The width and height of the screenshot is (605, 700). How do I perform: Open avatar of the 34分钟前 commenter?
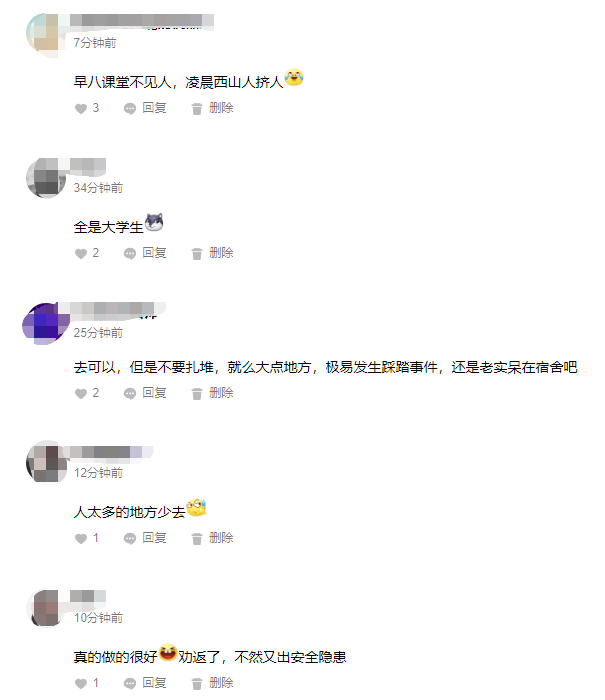tap(46, 178)
